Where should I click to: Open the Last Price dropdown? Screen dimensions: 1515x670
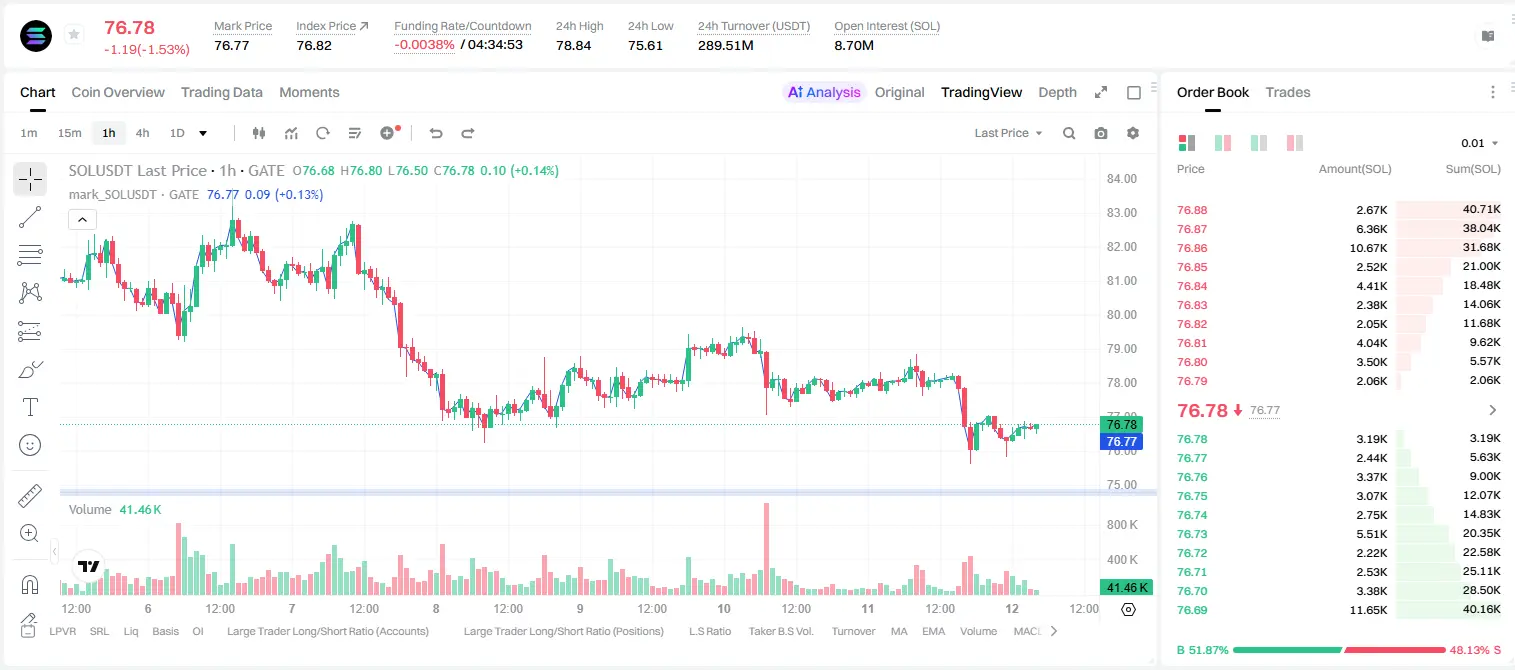[x=1009, y=133]
